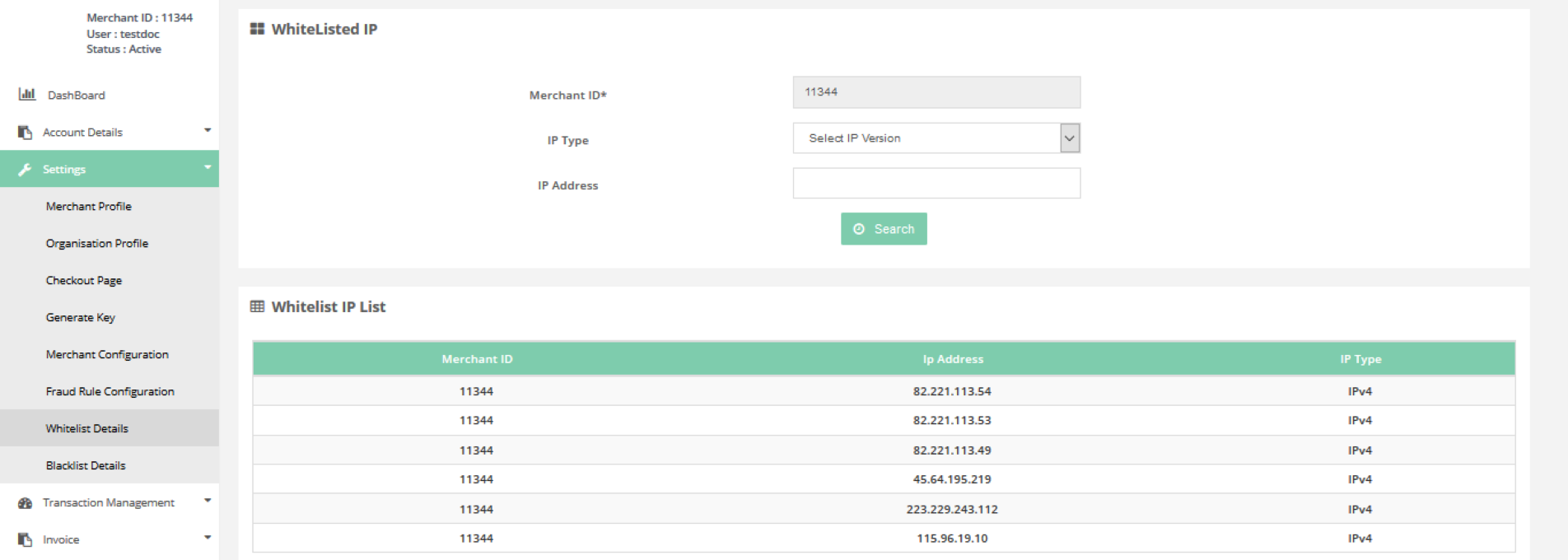The width and height of the screenshot is (1568, 560).
Task: Expand the Invoice menu arrow
Action: click(x=208, y=538)
